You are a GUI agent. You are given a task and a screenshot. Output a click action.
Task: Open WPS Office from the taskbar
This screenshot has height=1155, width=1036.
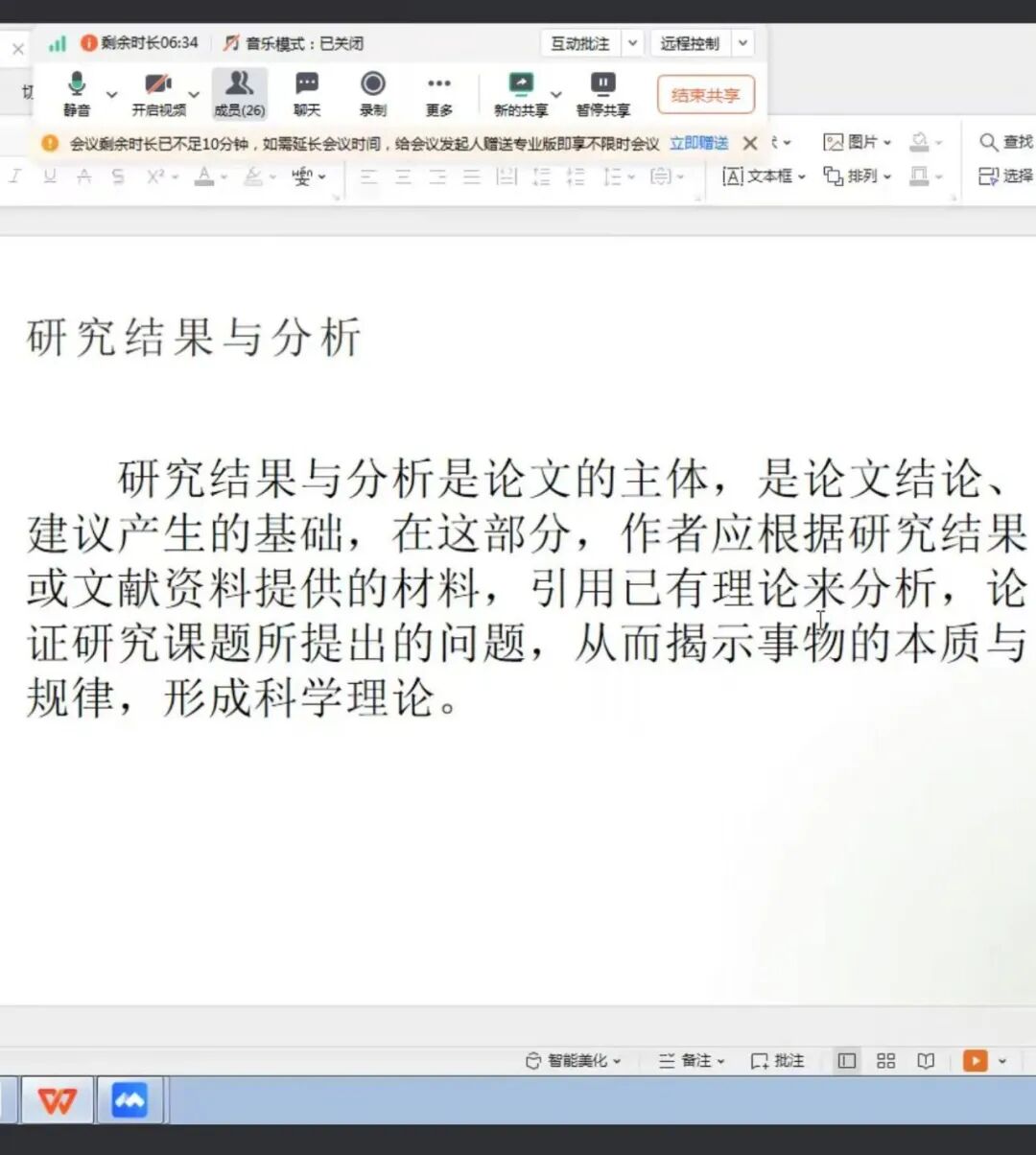(x=58, y=1100)
